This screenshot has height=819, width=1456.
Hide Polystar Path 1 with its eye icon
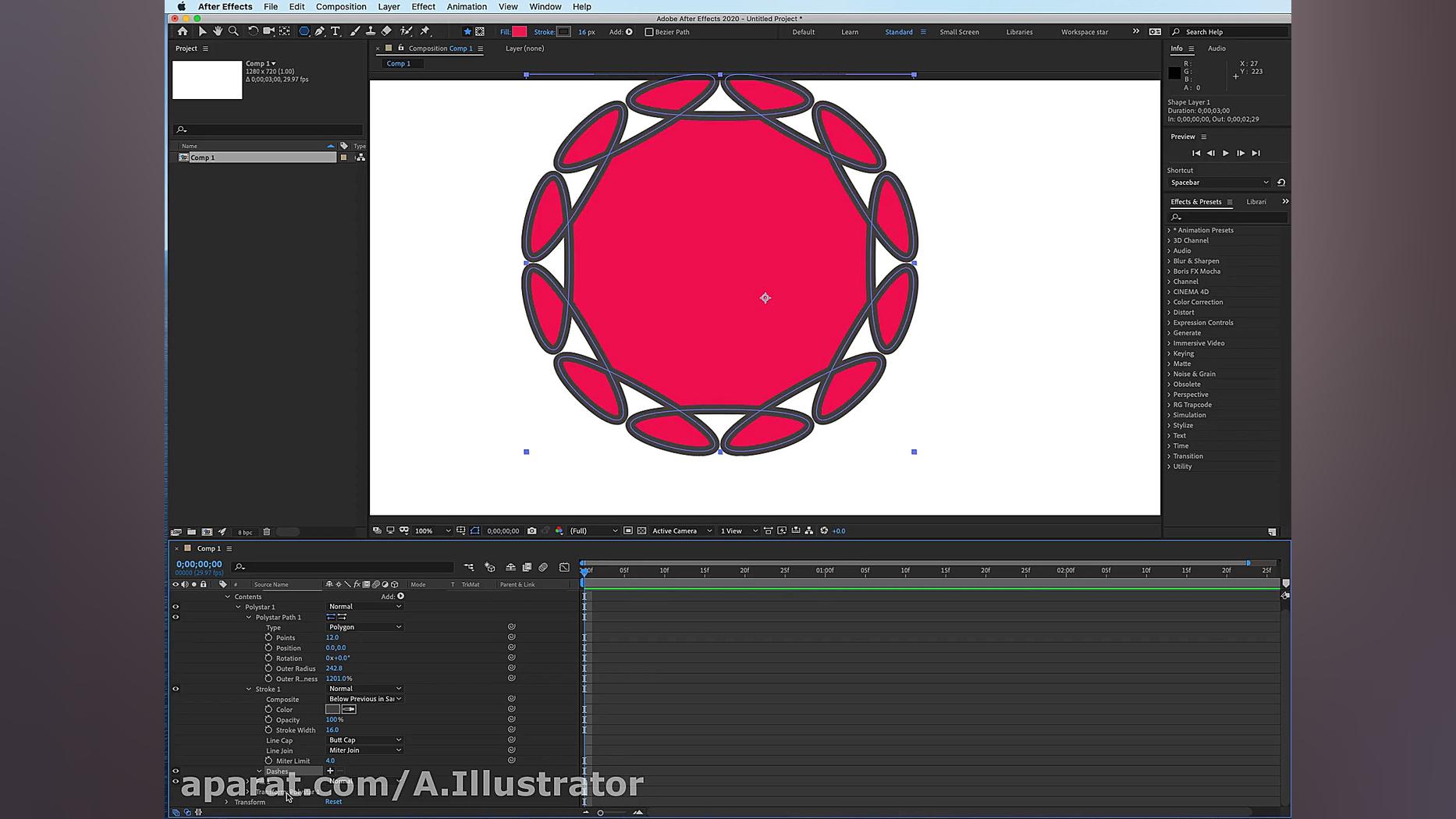[x=176, y=617]
